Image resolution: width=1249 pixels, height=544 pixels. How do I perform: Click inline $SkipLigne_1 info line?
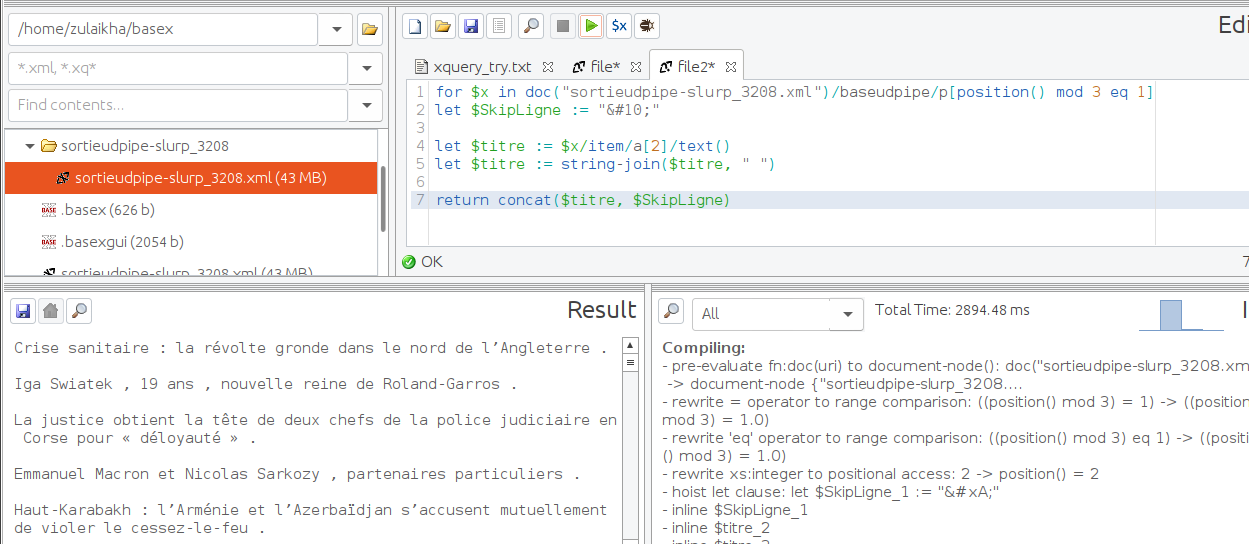coord(735,510)
